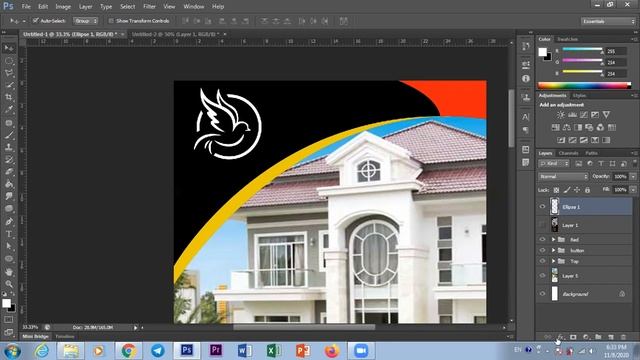Viewport: 640px width, 360px height.
Task: Add a layer mask
Action: [573, 337]
